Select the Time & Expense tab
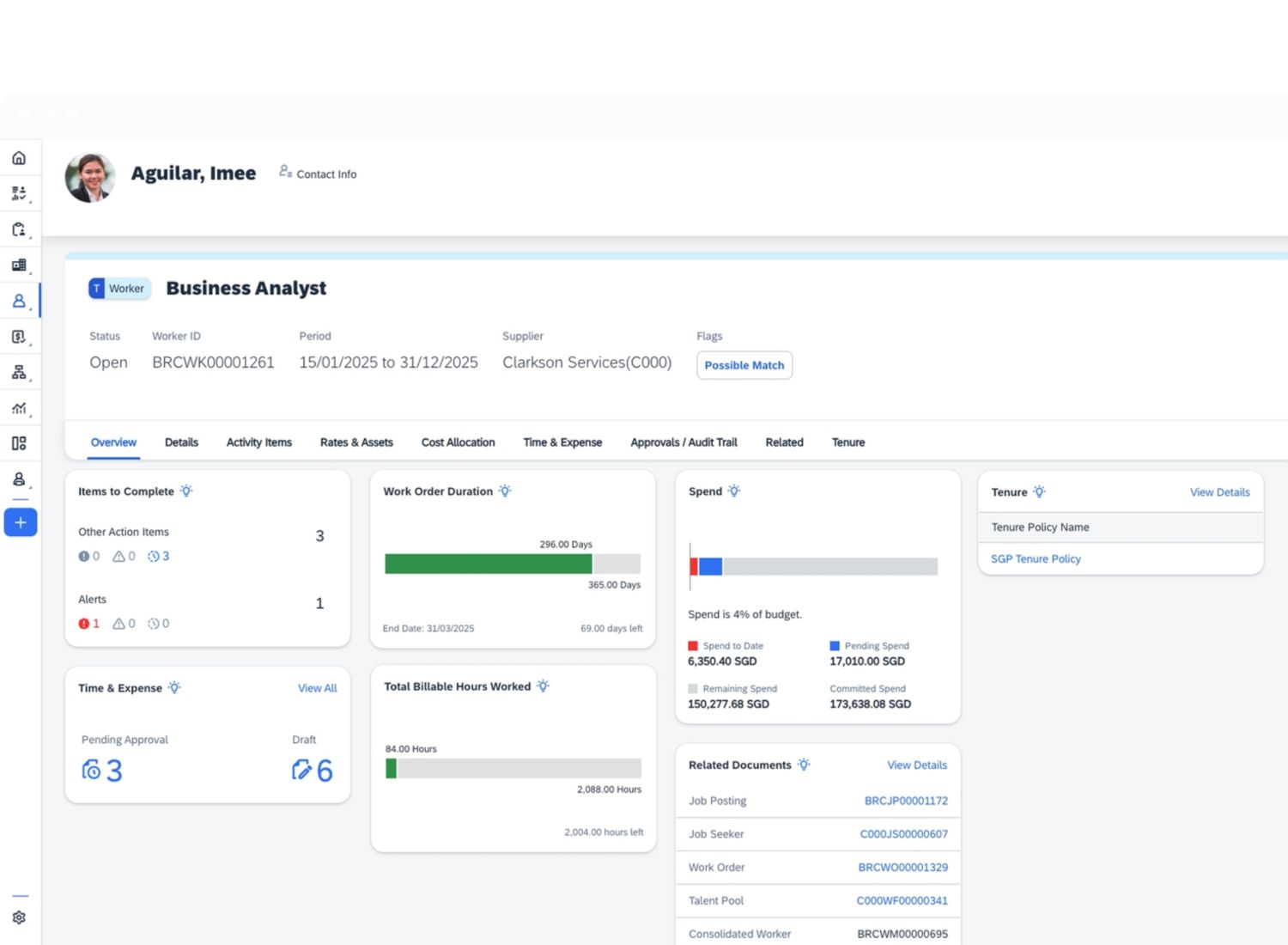This screenshot has height=945, width=1288. tap(562, 442)
